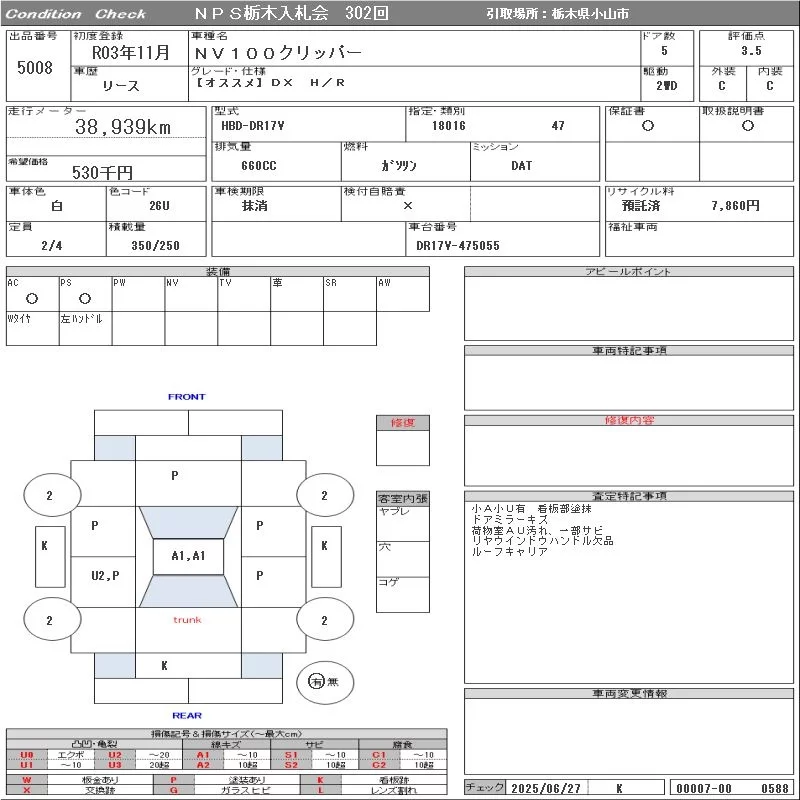Select the grade text "【オススメ】DX H/R"

(x=270, y=83)
